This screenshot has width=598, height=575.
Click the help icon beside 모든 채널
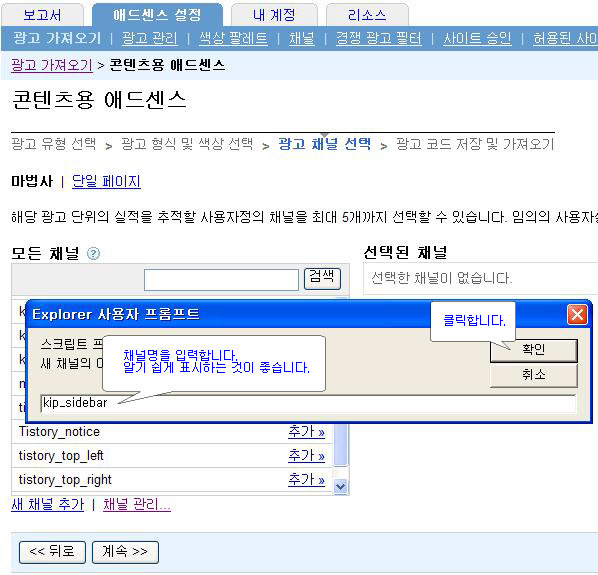pyautogui.click(x=93, y=253)
